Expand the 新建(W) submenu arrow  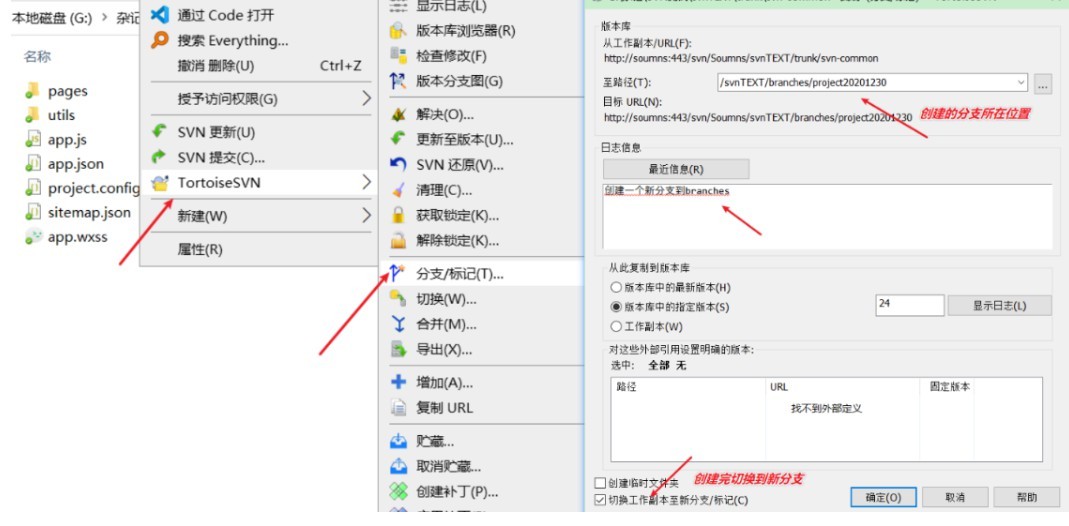(366, 216)
